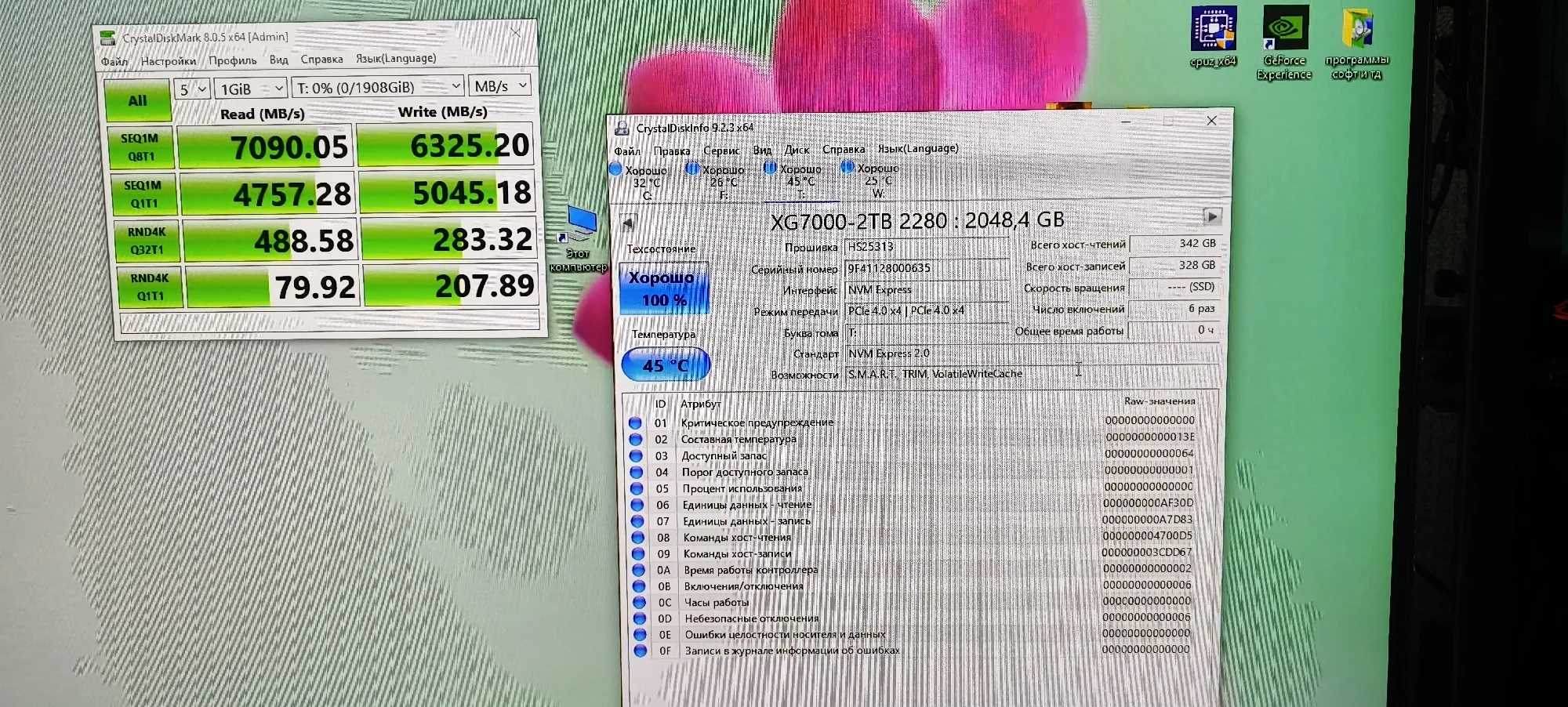Open the Вид menu in CrystalDiskInfo
Viewport: 1568px width, 707px height.
tap(762, 150)
